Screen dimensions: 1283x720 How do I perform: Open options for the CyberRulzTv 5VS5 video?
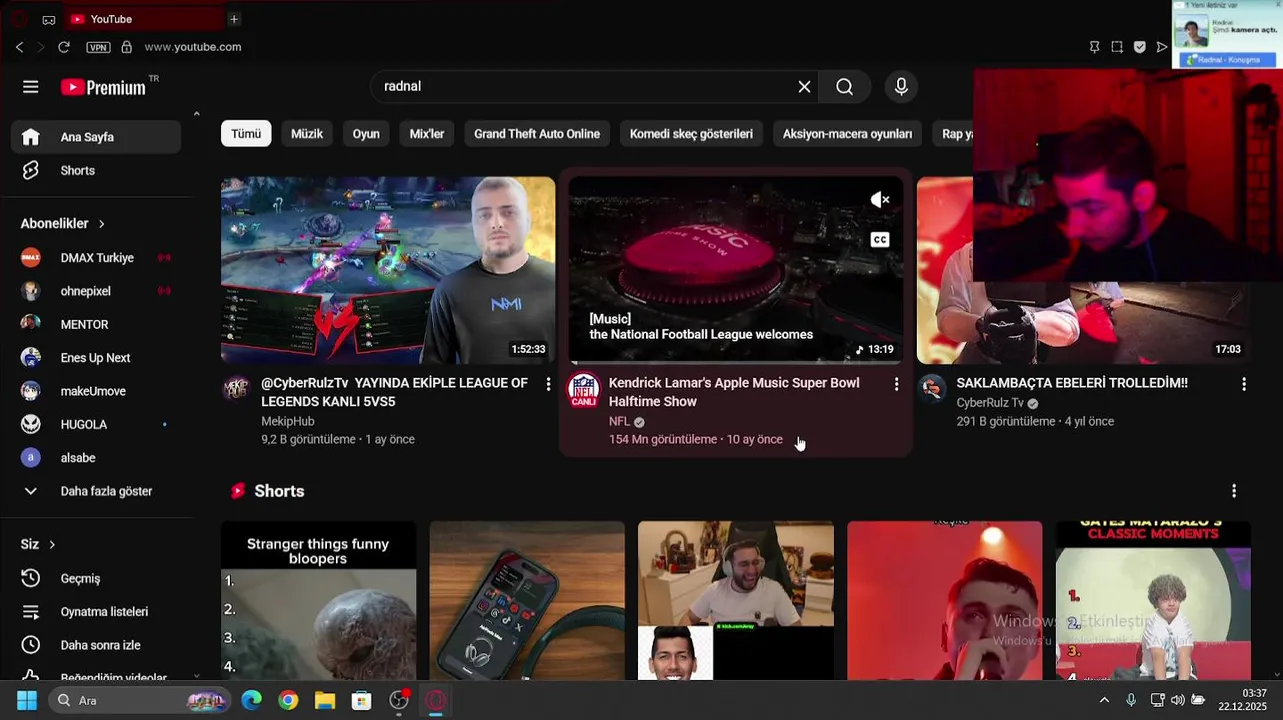click(548, 384)
